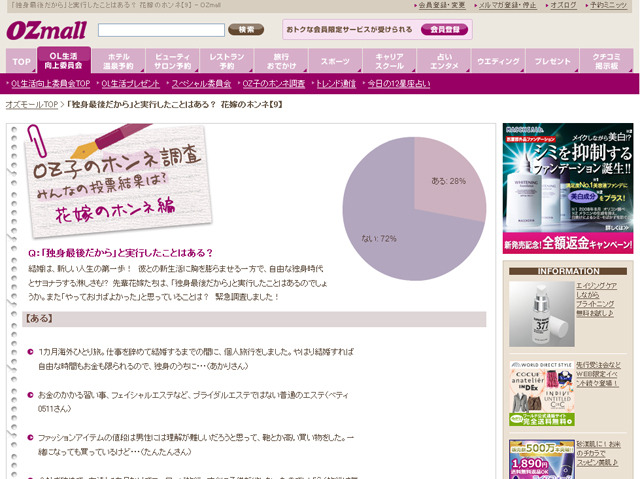Open the TOP navigation tab
Image resolution: width=640 pixels, height=479 pixels.
coord(21,61)
